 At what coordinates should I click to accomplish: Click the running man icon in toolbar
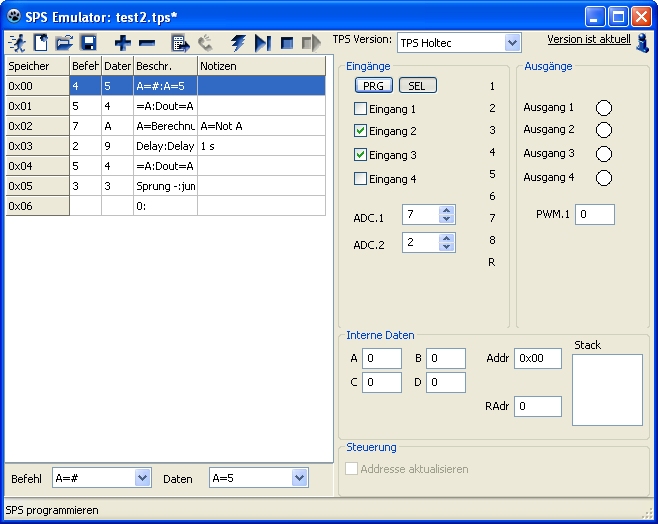click(17, 43)
